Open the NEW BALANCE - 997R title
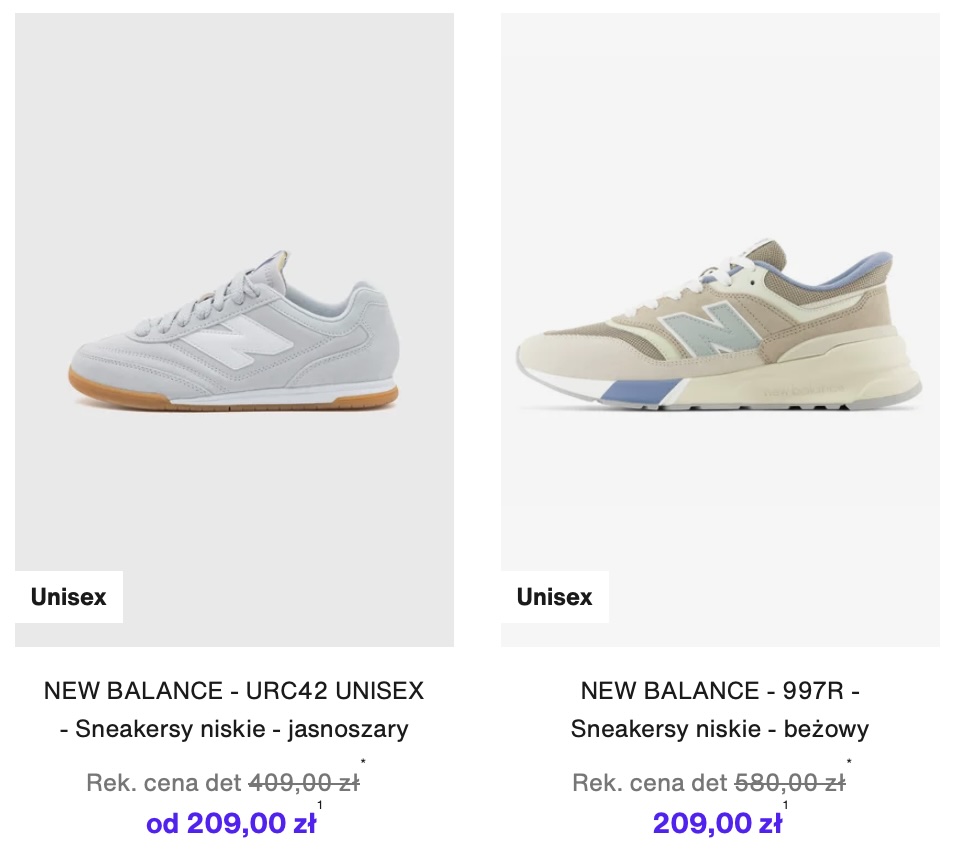956x860 pixels. click(720, 690)
